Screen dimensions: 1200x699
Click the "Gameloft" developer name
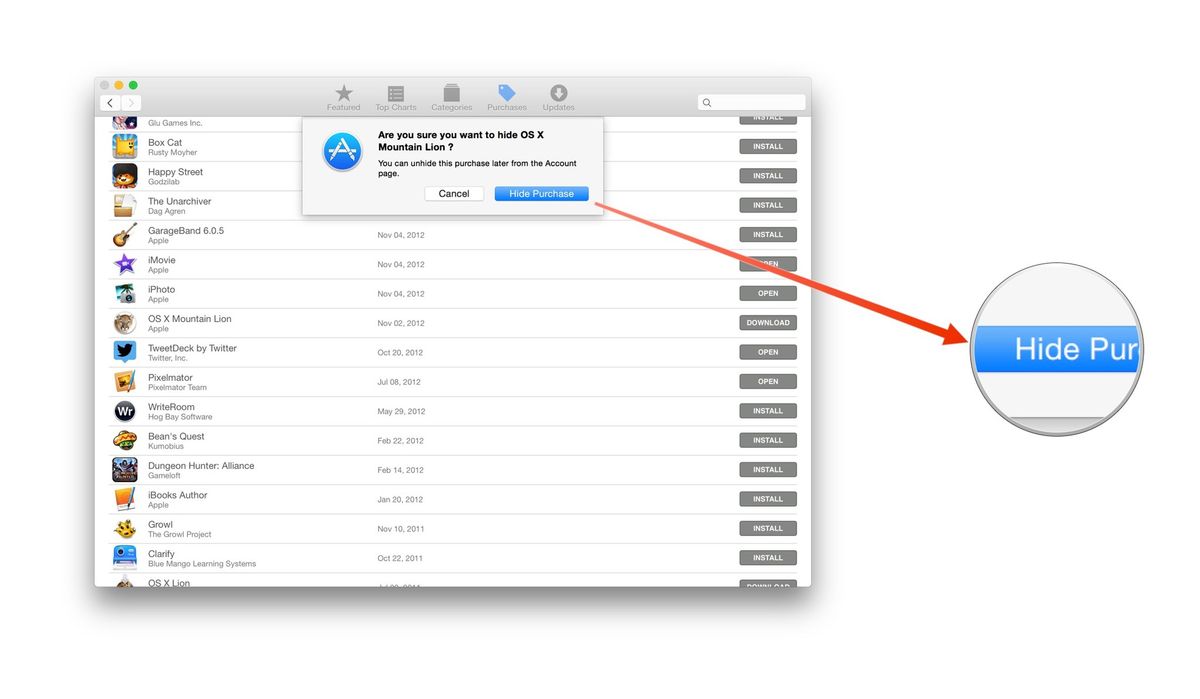pyautogui.click(x=164, y=476)
